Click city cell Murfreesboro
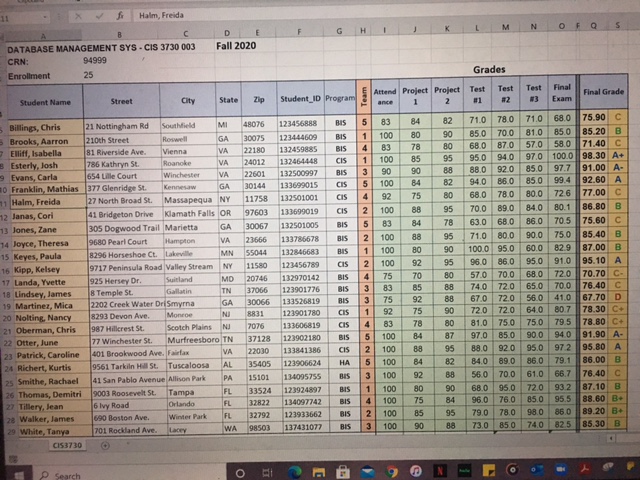 click(193, 340)
